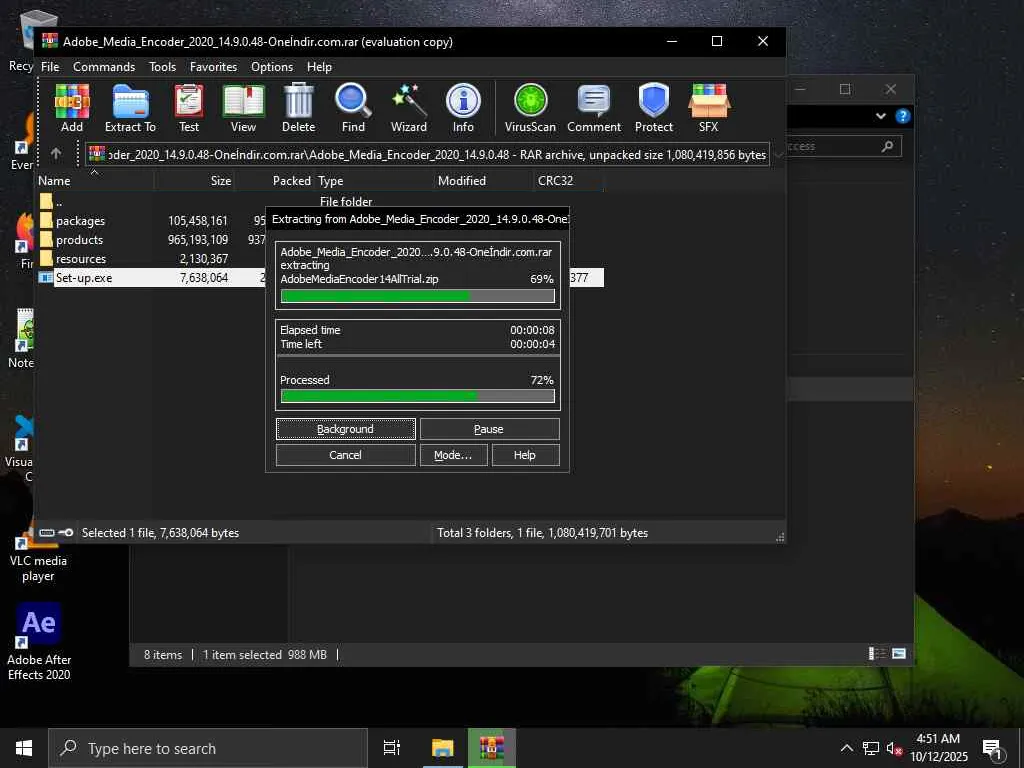
Task: Sort the list by the Name column
Action: tap(95, 180)
